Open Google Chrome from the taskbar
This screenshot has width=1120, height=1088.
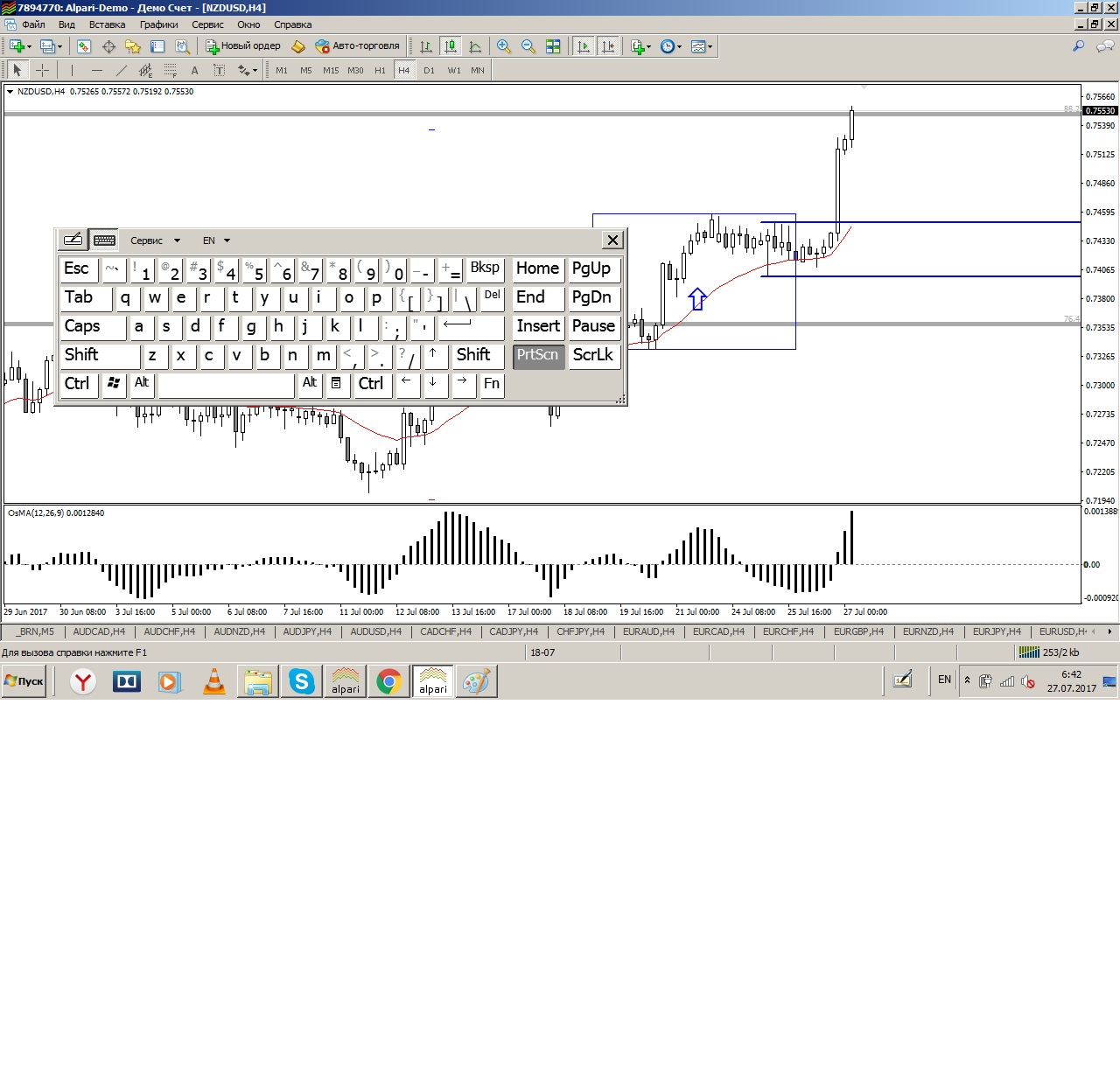389,681
